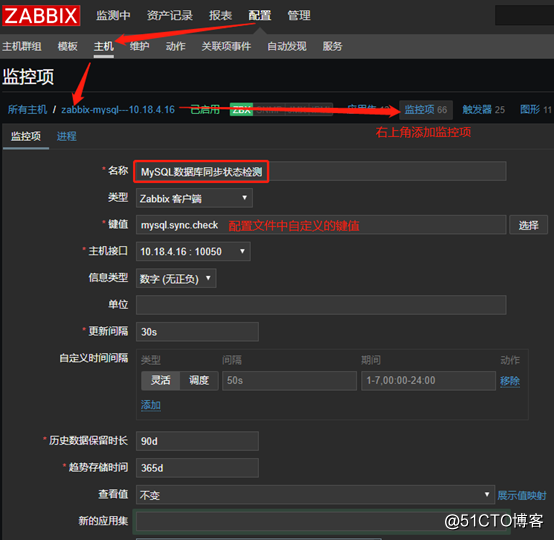Focus the 历史数据保留时长 90d field
The width and height of the screenshot is (554, 540).
point(197,441)
